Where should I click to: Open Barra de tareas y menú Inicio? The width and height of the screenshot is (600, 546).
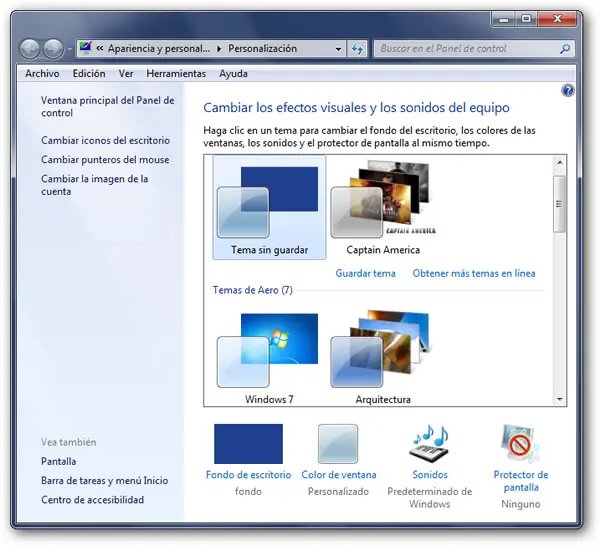[x=104, y=481]
